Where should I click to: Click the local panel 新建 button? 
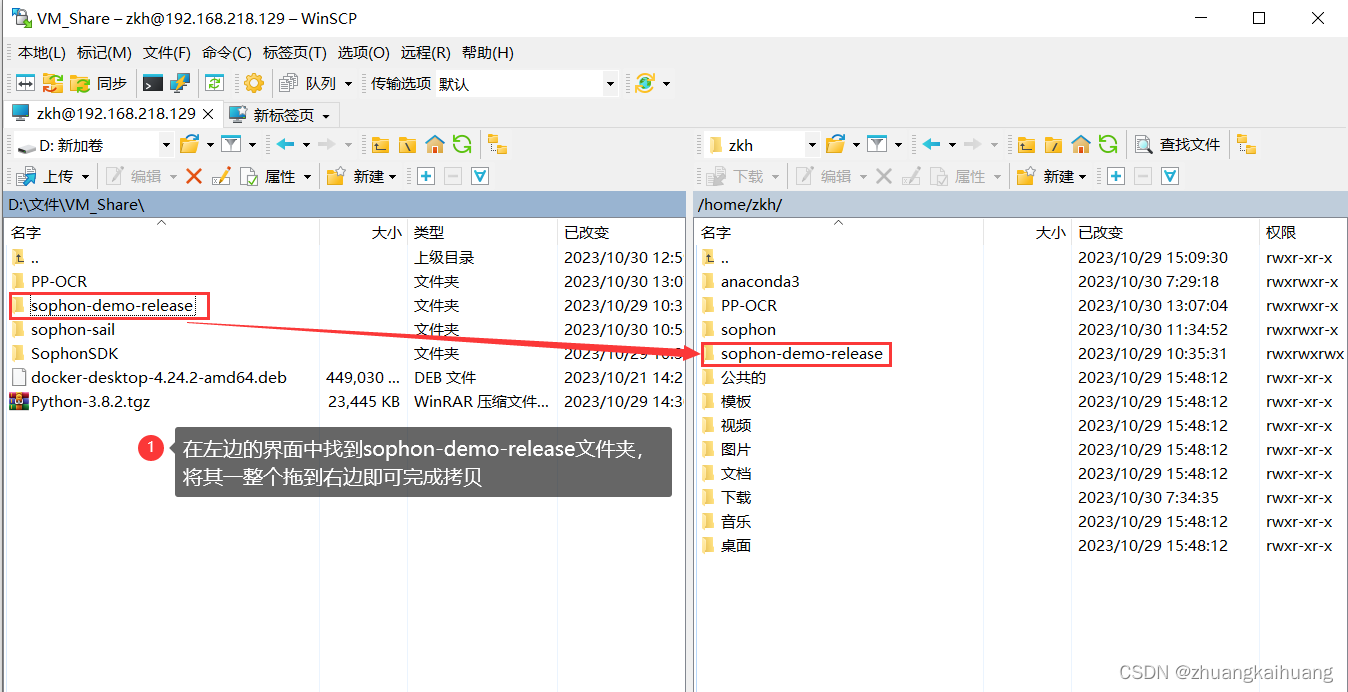tap(358, 176)
